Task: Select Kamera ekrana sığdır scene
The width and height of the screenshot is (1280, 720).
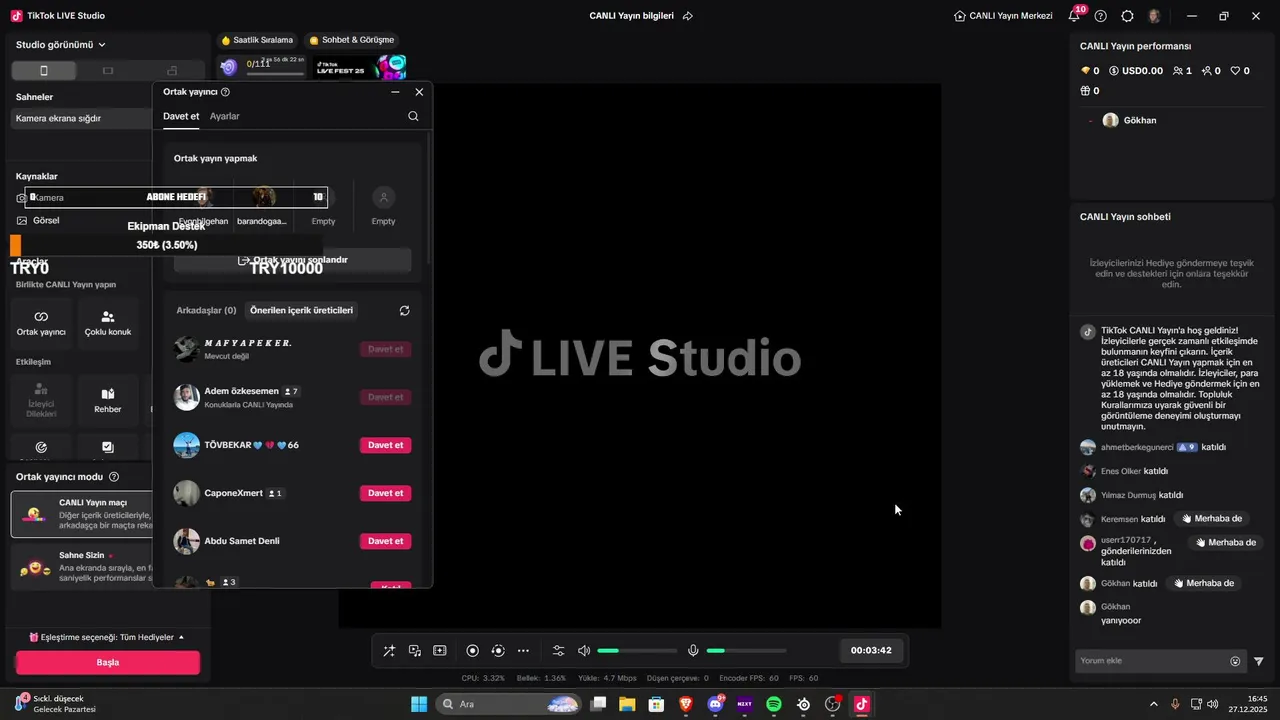Action: [x=82, y=118]
